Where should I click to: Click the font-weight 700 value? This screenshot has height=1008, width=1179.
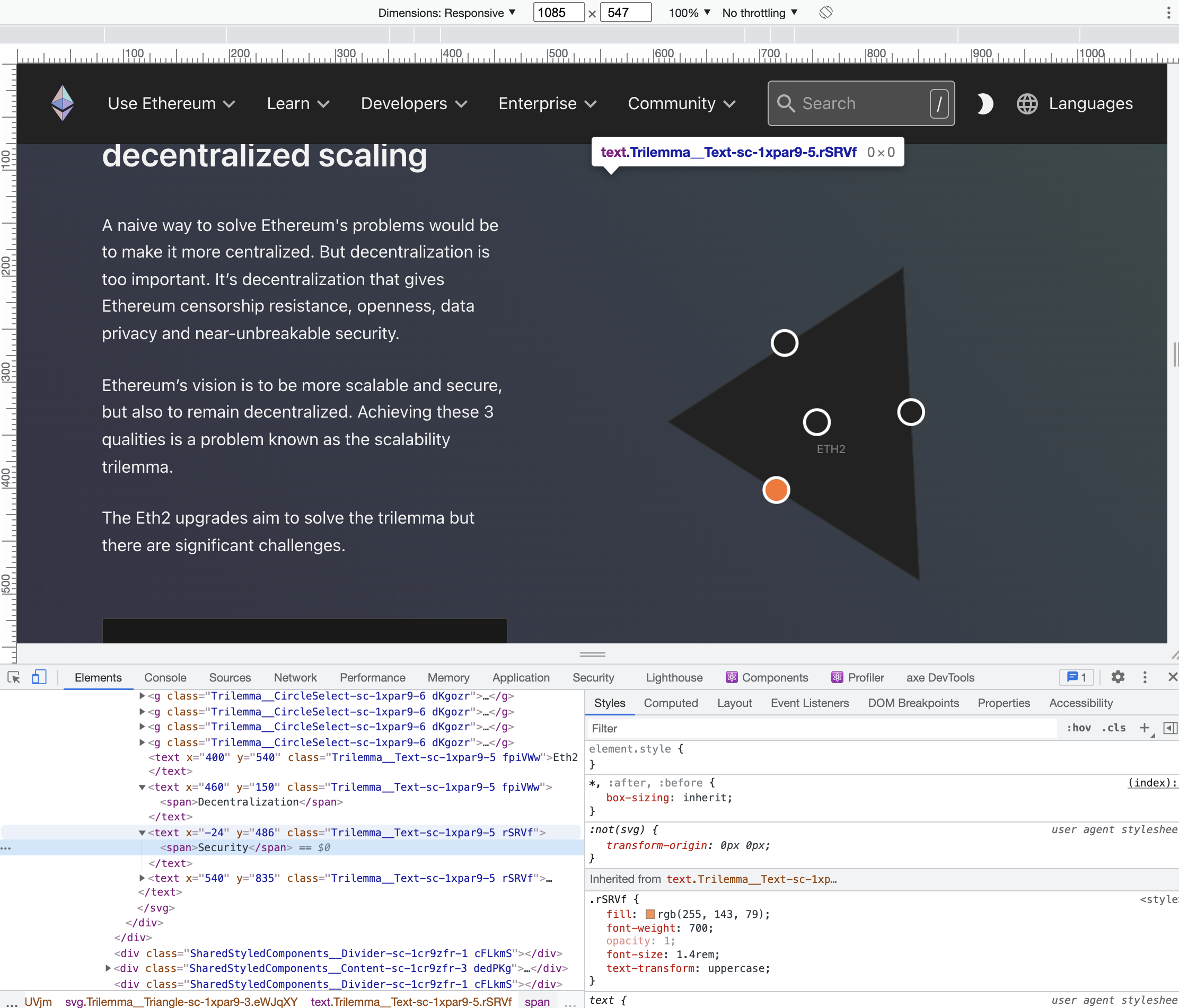(x=699, y=928)
